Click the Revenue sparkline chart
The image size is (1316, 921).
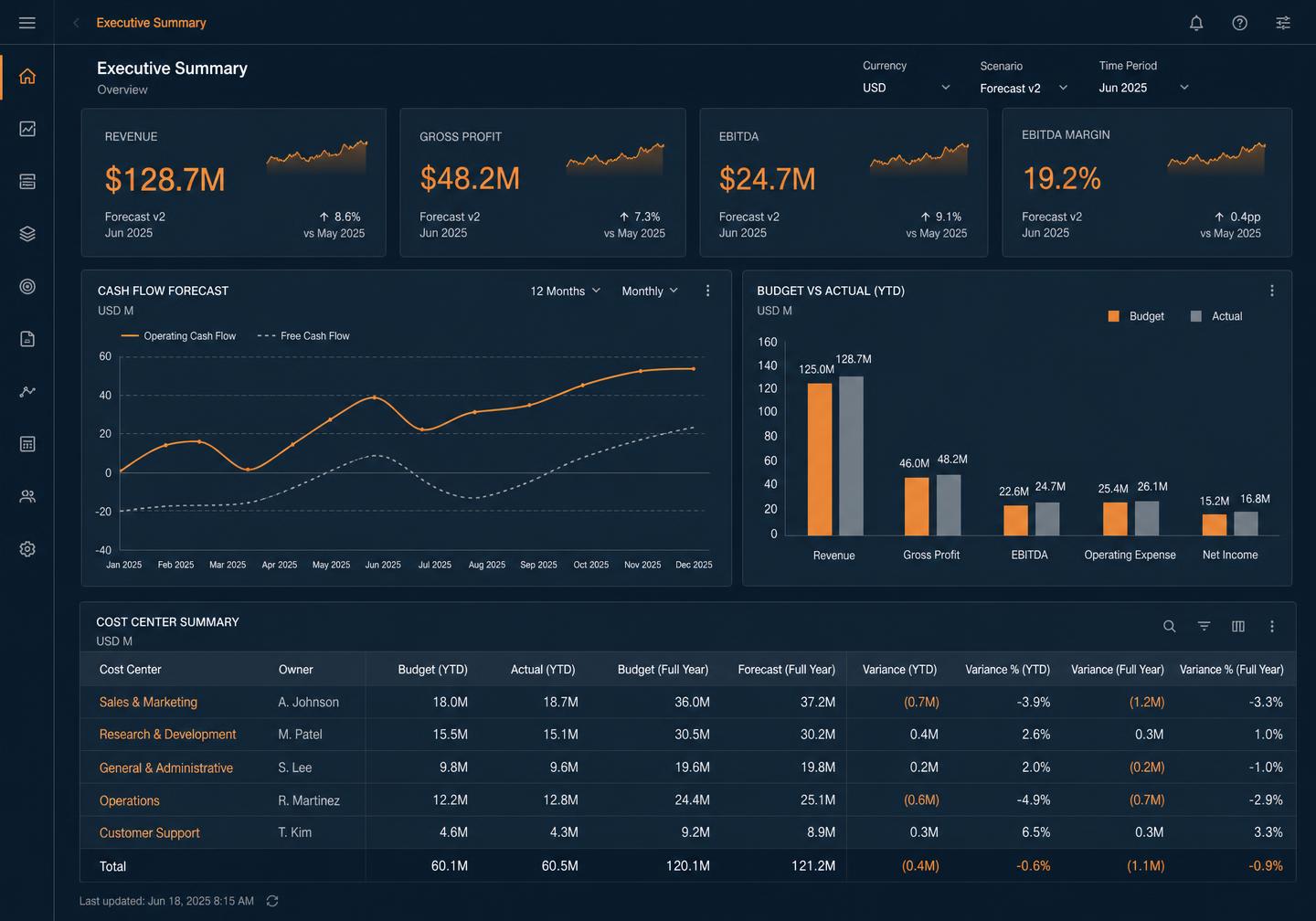point(316,157)
